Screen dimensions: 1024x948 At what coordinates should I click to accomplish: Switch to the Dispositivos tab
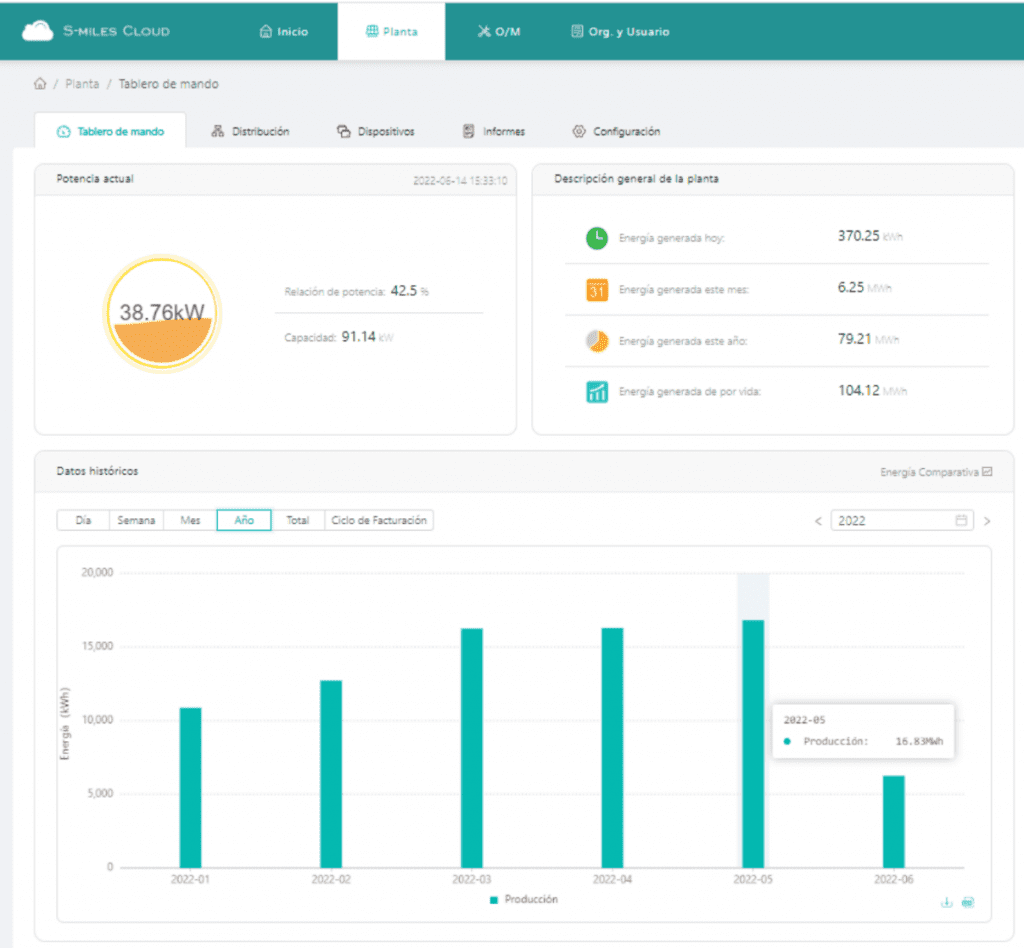tap(376, 131)
